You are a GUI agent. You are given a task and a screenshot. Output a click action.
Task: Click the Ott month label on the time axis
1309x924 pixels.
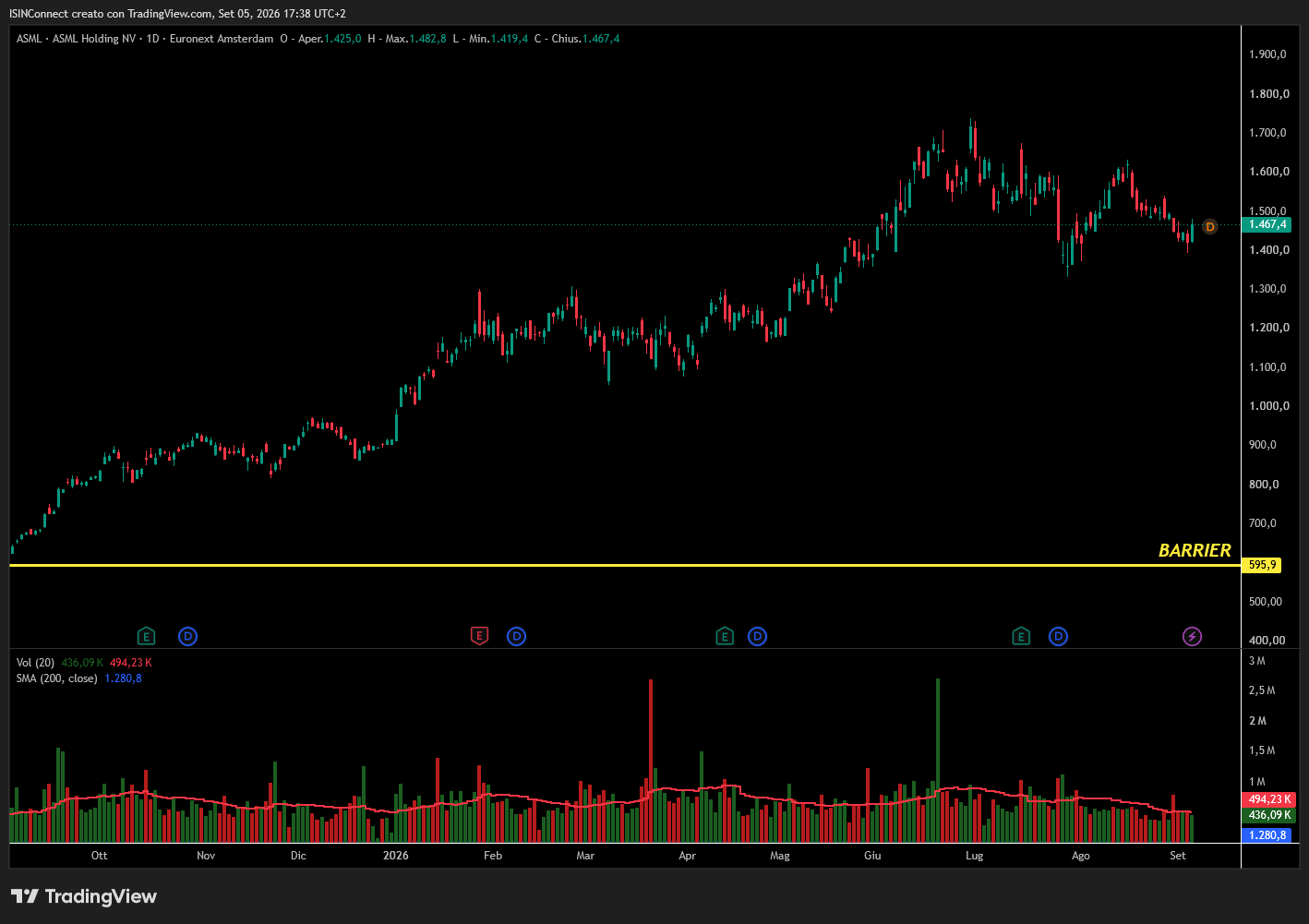[x=100, y=856]
